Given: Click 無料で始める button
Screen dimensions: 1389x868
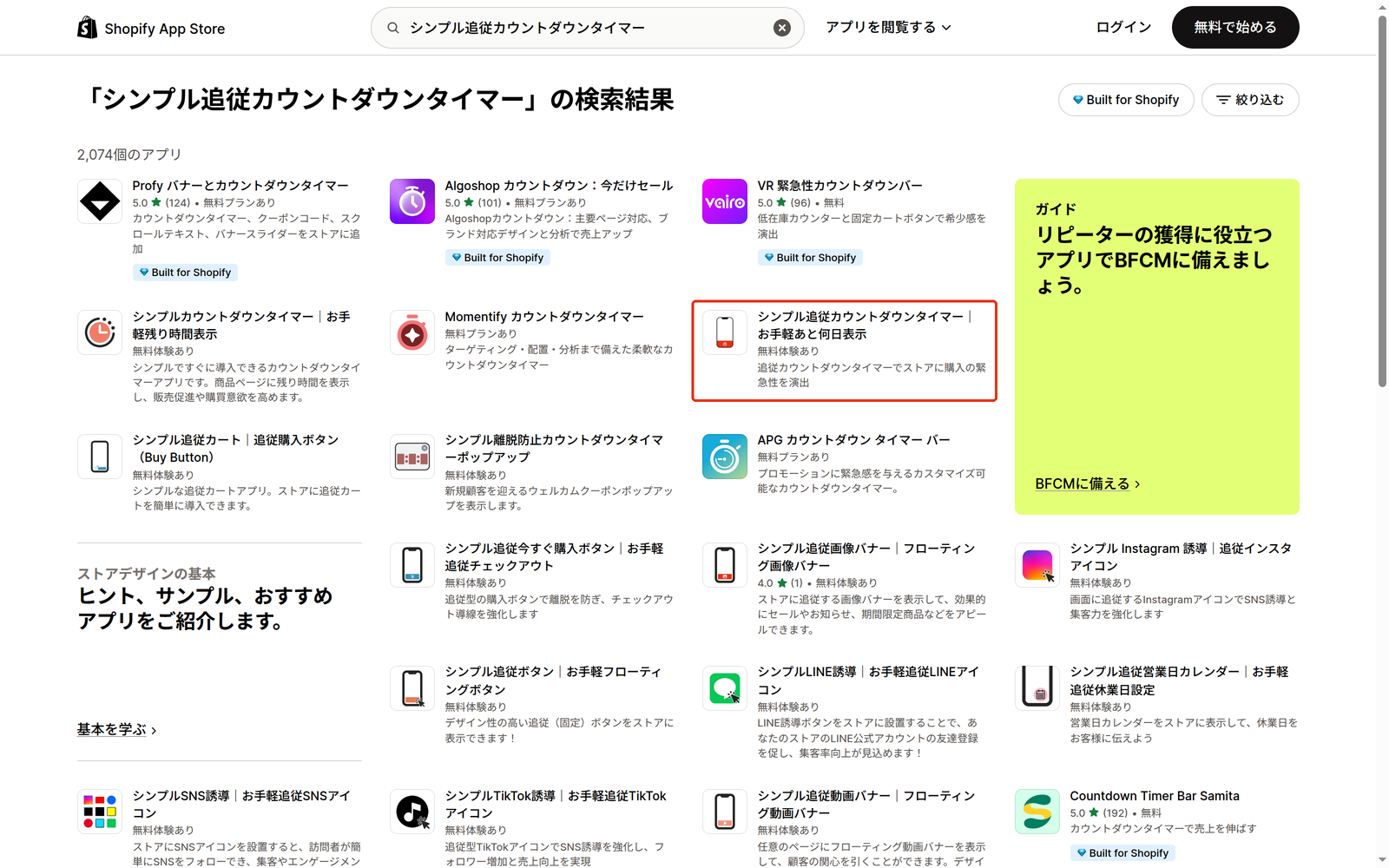Looking at the screenshot, I should coord(1235,28).
